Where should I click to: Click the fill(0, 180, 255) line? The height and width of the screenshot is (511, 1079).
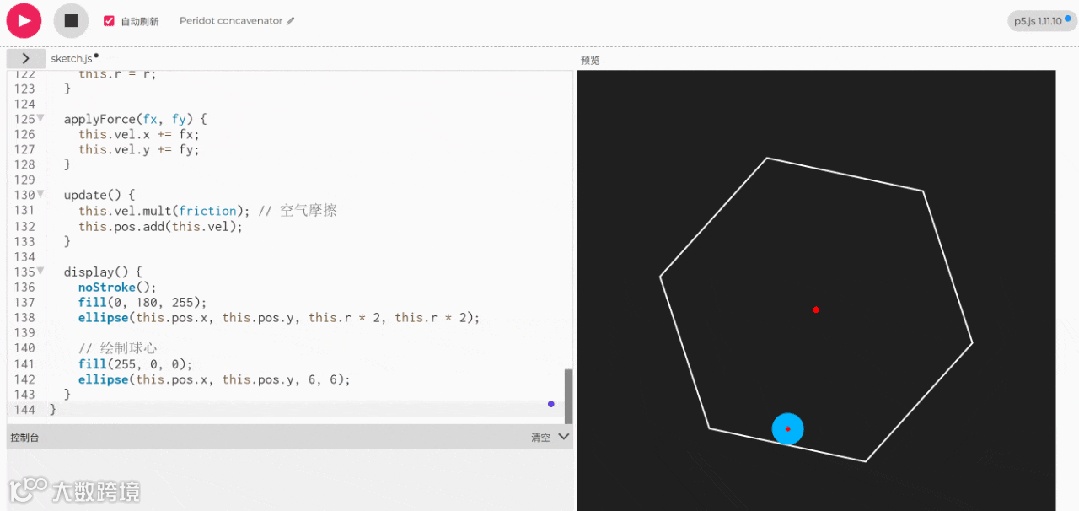pyautogui.click(x=142, y=302)
